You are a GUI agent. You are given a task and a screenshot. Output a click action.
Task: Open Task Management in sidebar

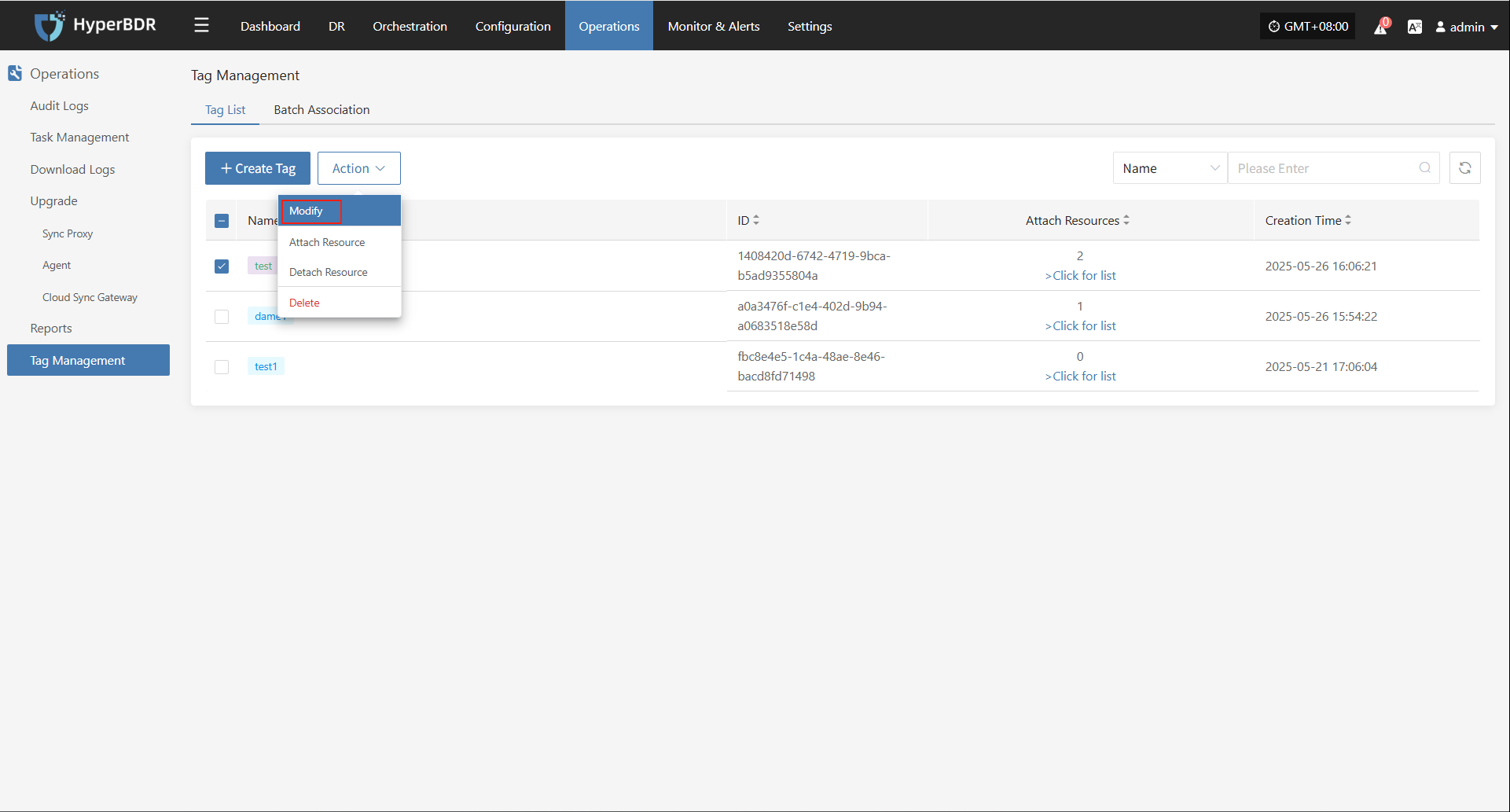point(79,138)
